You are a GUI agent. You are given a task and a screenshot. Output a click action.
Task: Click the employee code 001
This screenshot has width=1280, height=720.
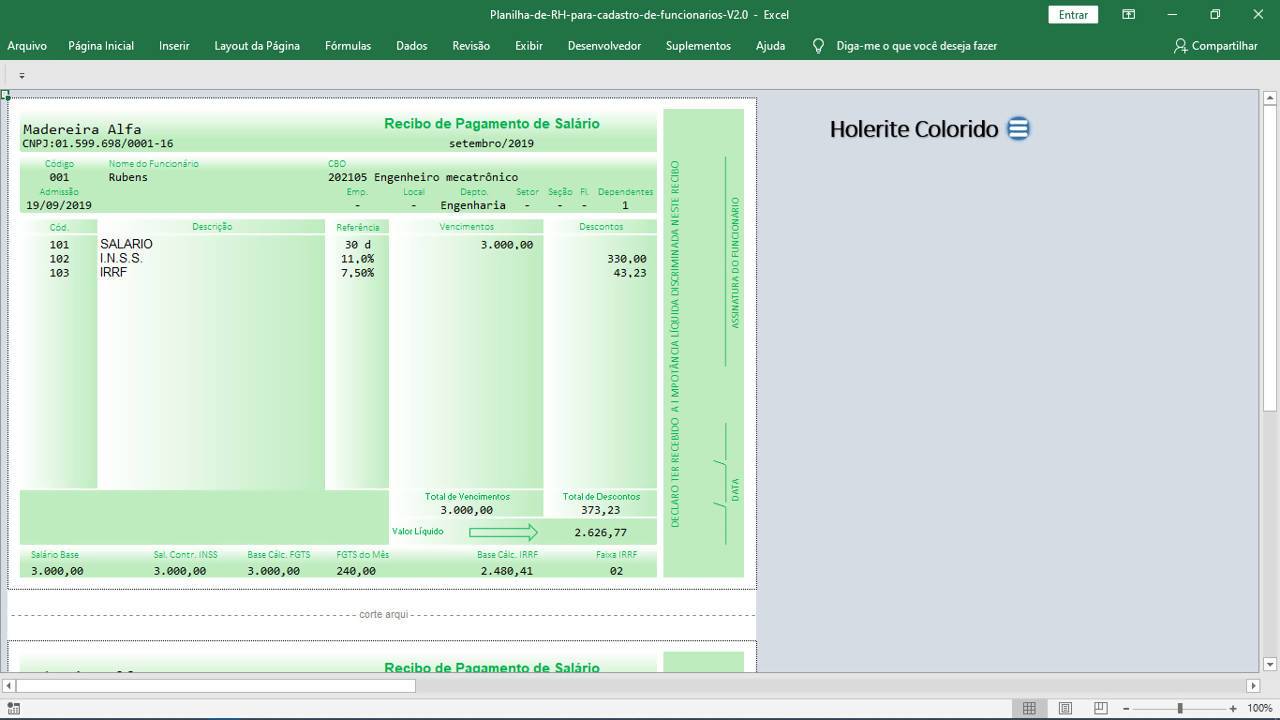59,177
